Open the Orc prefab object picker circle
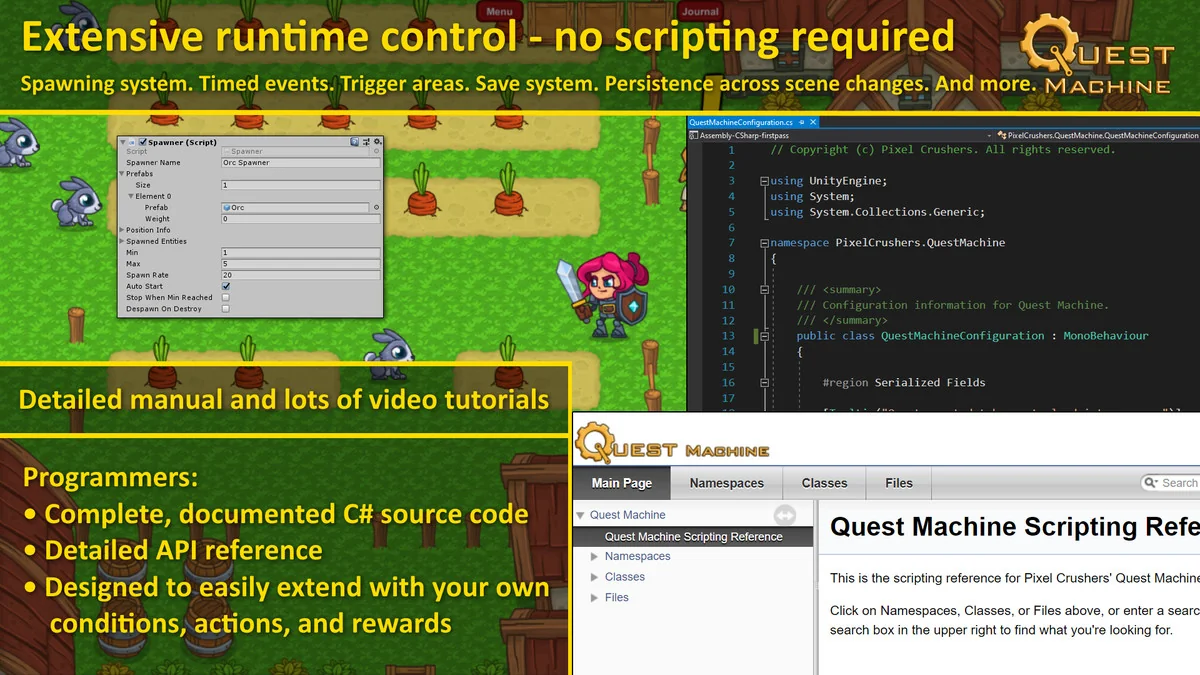This screenshot has width=1200, height=675. [377, 207]
